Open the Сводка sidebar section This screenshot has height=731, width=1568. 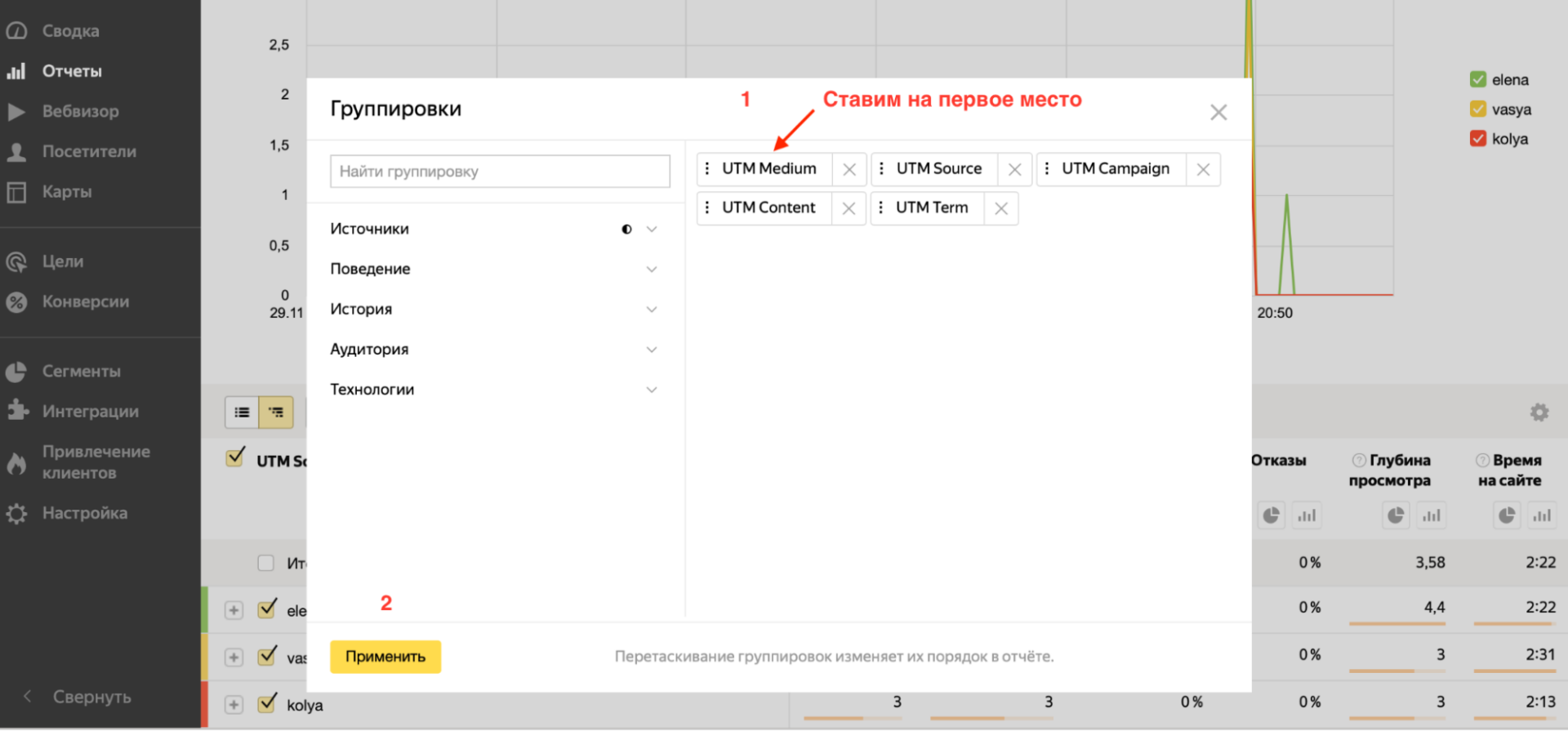[70, 31]
